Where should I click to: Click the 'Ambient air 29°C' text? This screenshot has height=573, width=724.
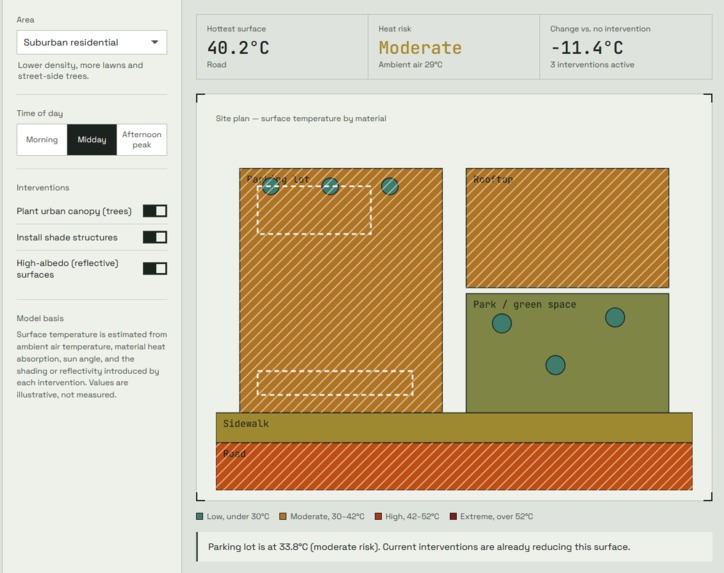pyautogui.click(x=410, y=65)
